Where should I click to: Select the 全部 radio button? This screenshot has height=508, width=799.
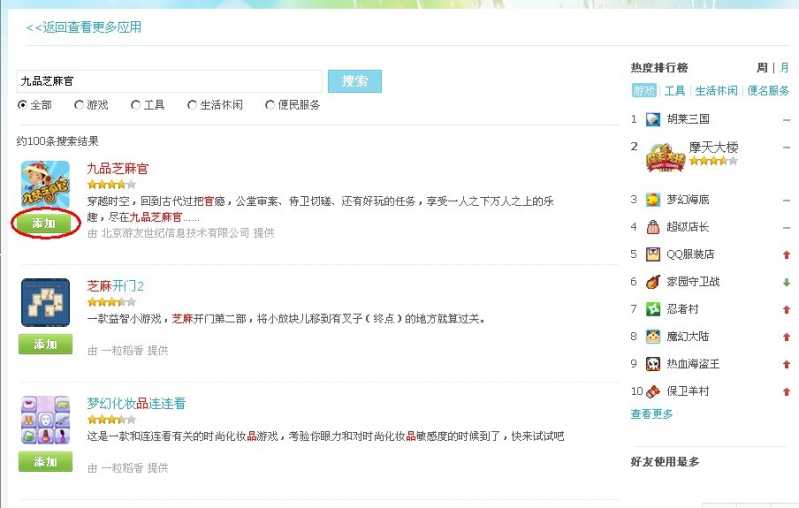(x=22, y=105)
